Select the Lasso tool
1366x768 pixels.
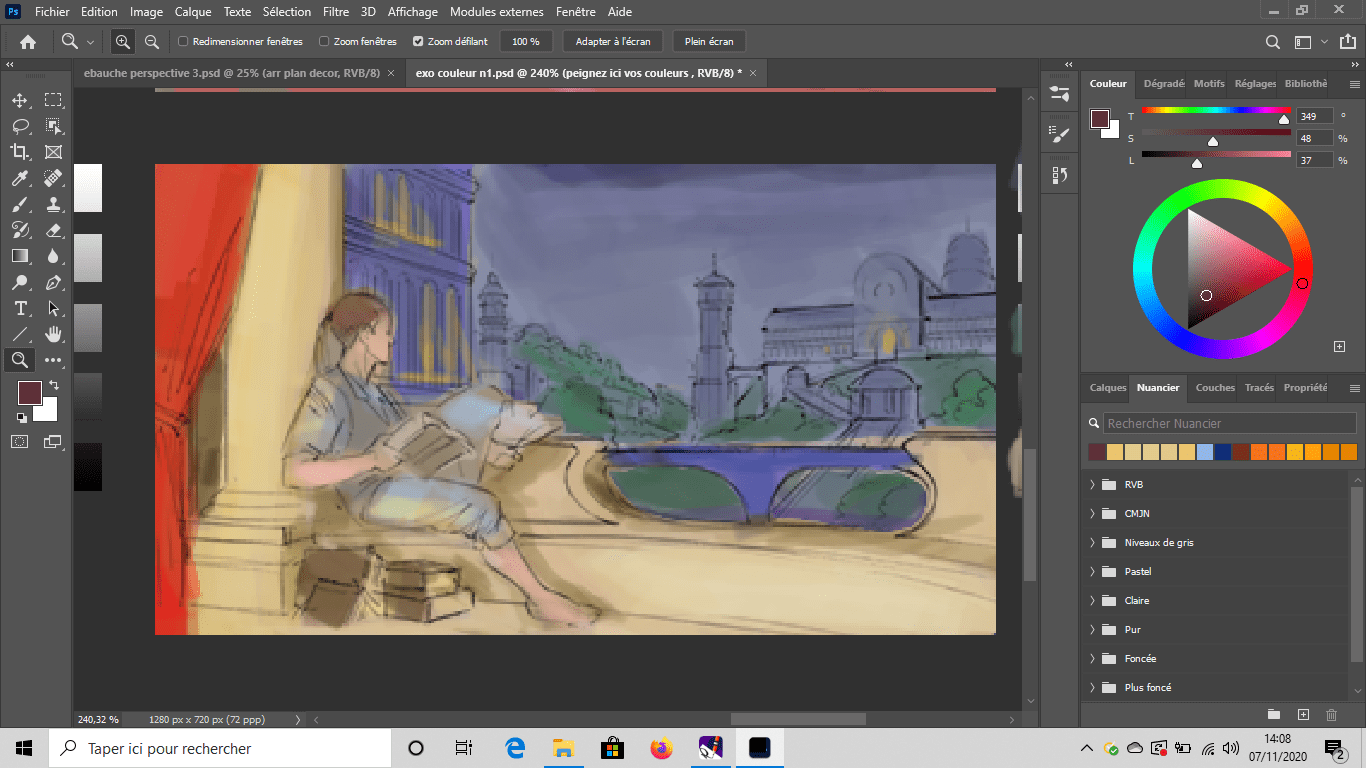tap(20, 126)
